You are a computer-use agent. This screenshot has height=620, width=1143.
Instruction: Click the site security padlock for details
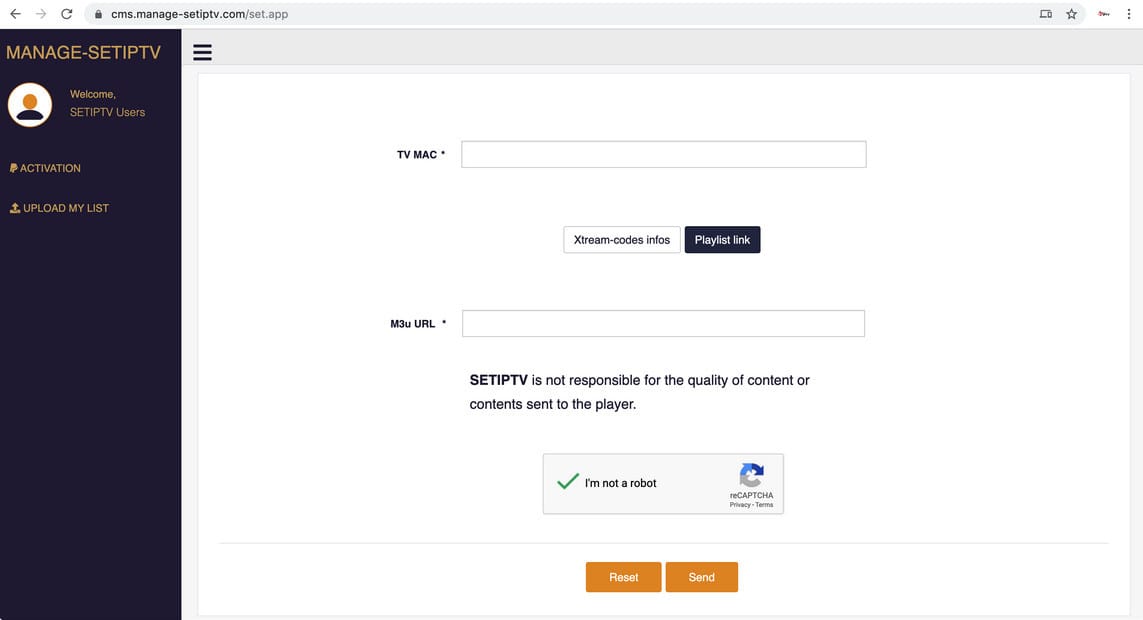97,14
